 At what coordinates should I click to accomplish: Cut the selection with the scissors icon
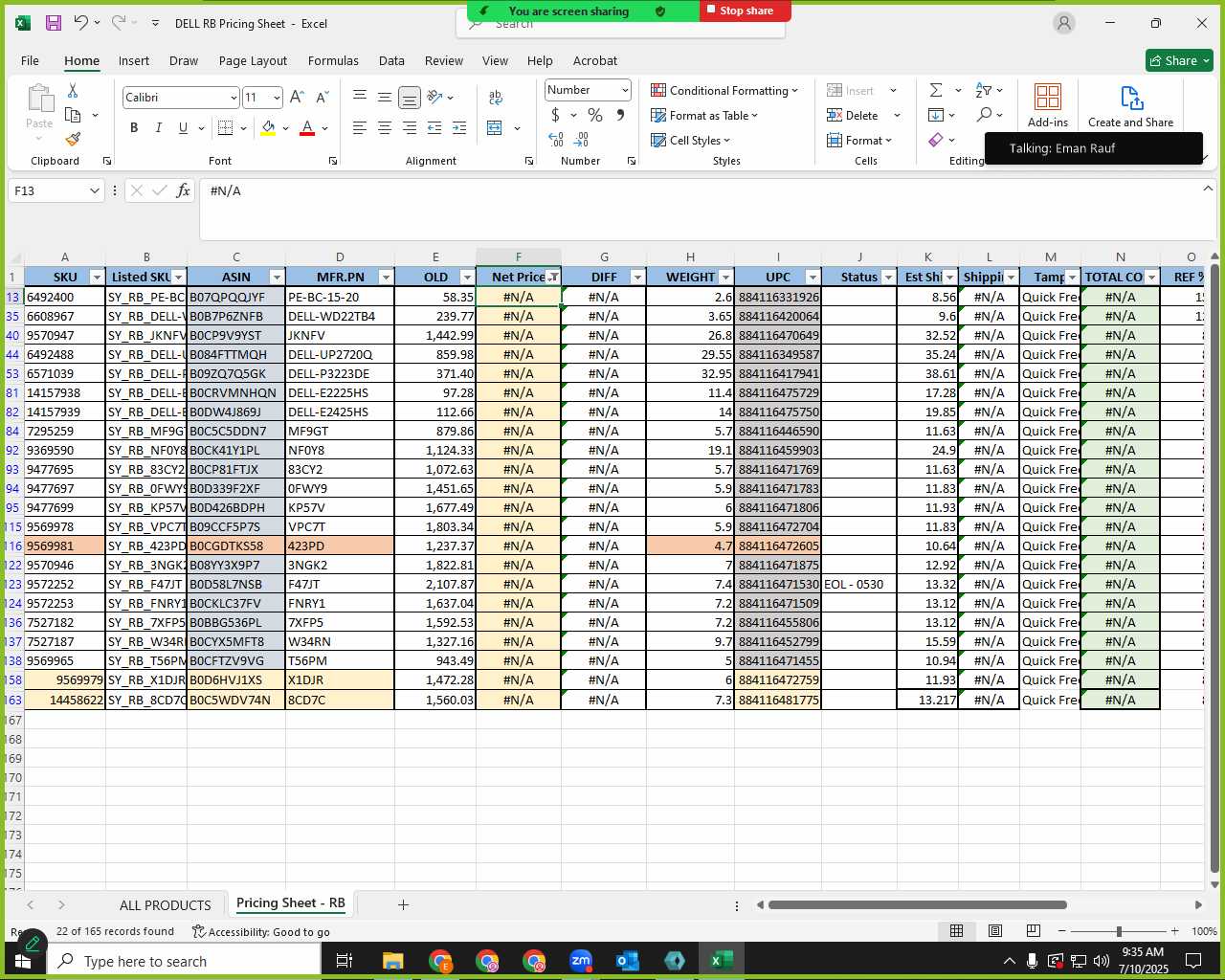pos(73,90)
